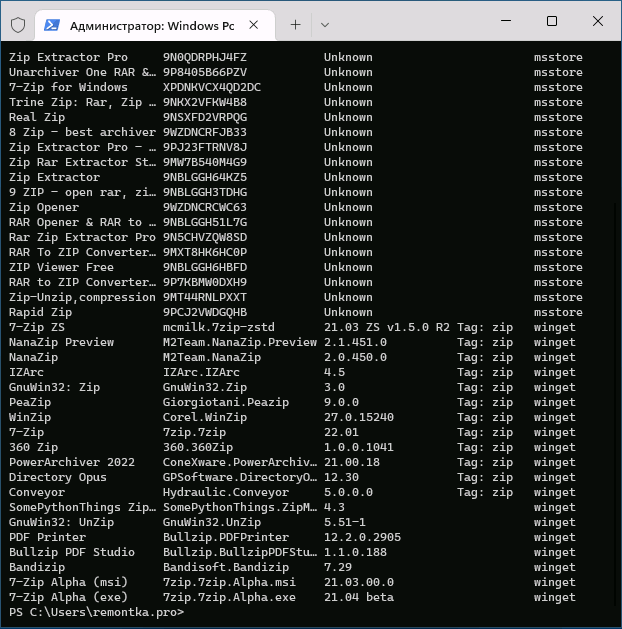This screenshot has width=622, height=629.
Task: Select the Администратор: Windows PowerShell tab
Action: pos(150,23)
